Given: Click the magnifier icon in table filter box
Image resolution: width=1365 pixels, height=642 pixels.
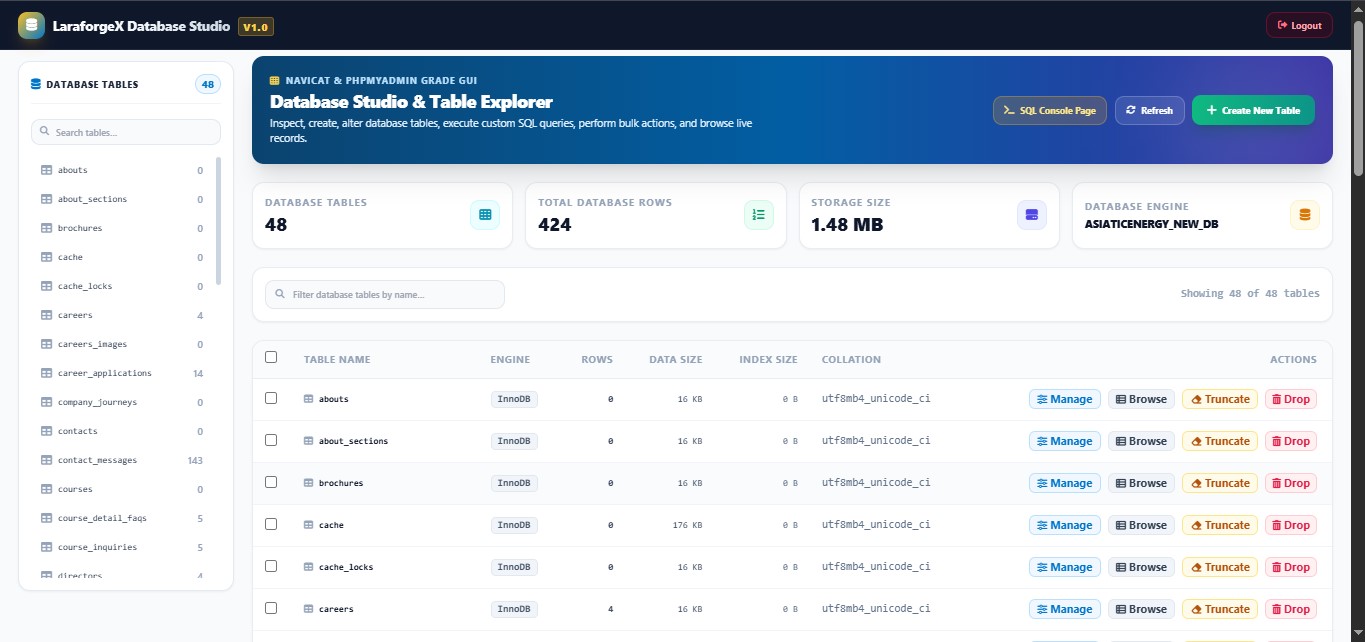Looking at the screenshot, I should [x=280, y=295].
